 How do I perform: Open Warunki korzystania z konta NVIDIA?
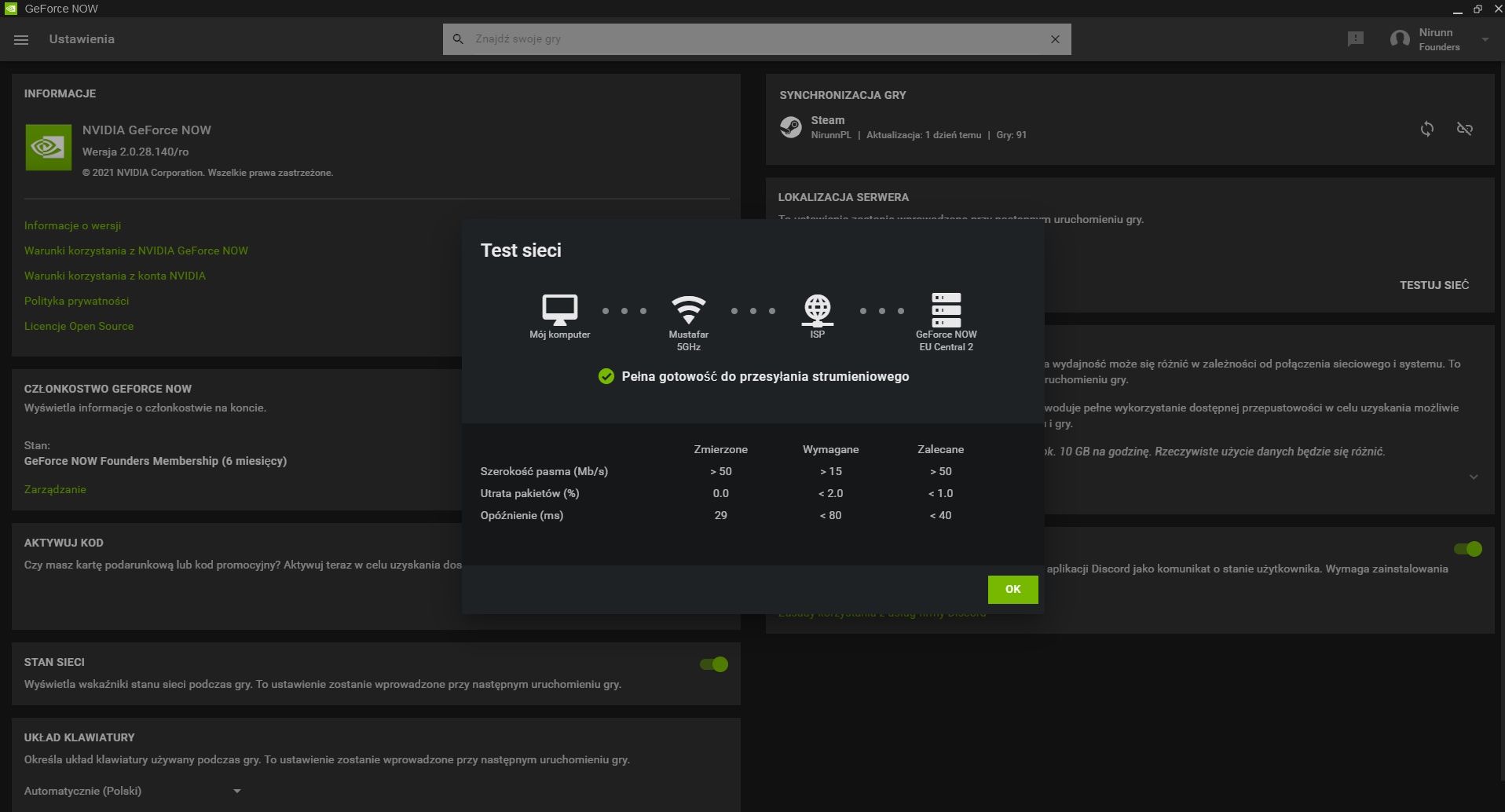point(115,276)
